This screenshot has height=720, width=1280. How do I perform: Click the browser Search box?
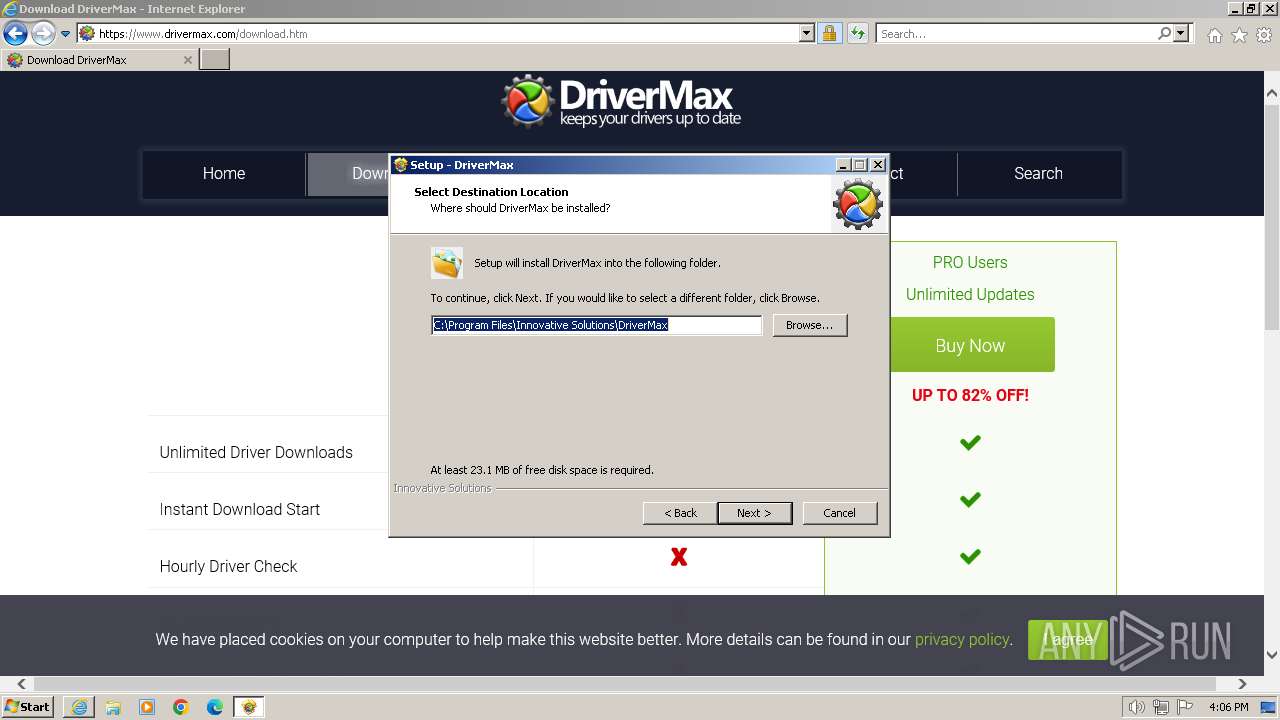(x=1016, y=34)
